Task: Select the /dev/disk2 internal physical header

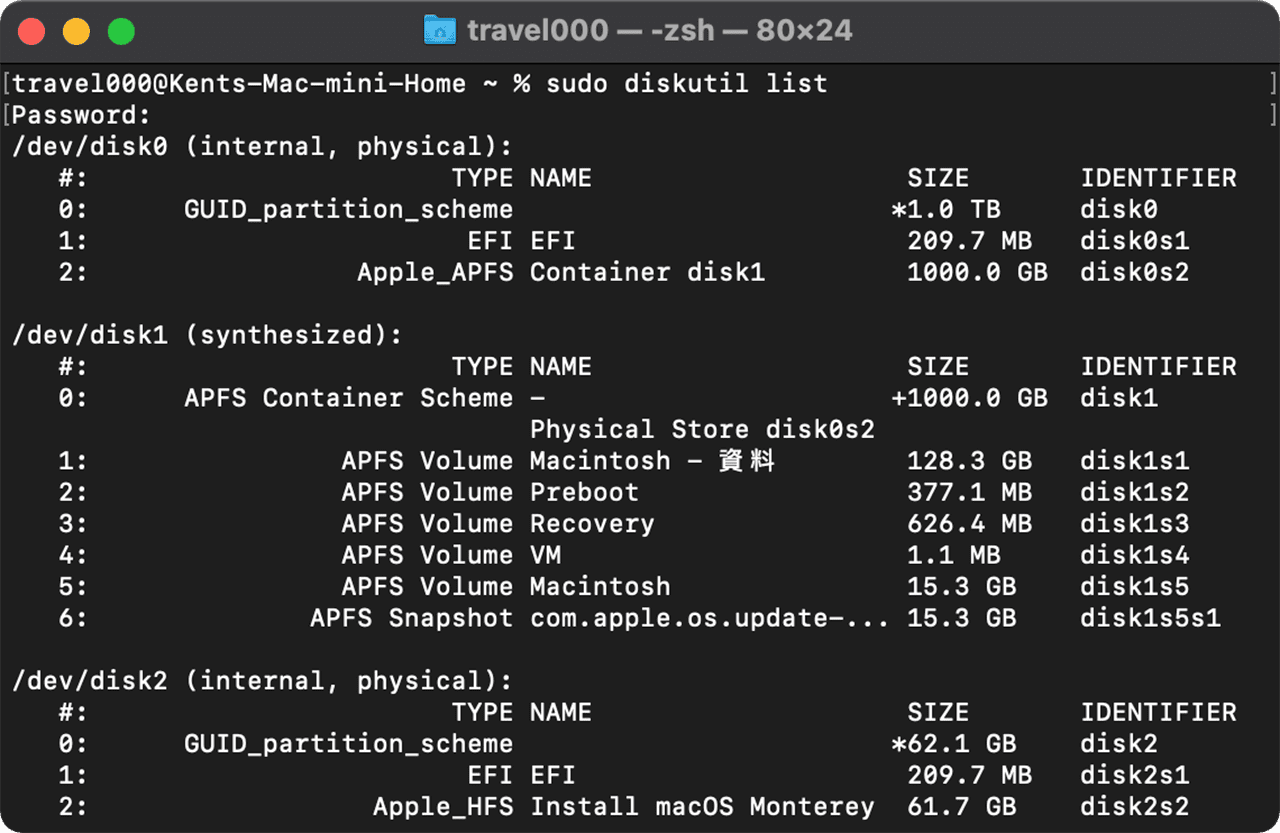Action: 262,680
